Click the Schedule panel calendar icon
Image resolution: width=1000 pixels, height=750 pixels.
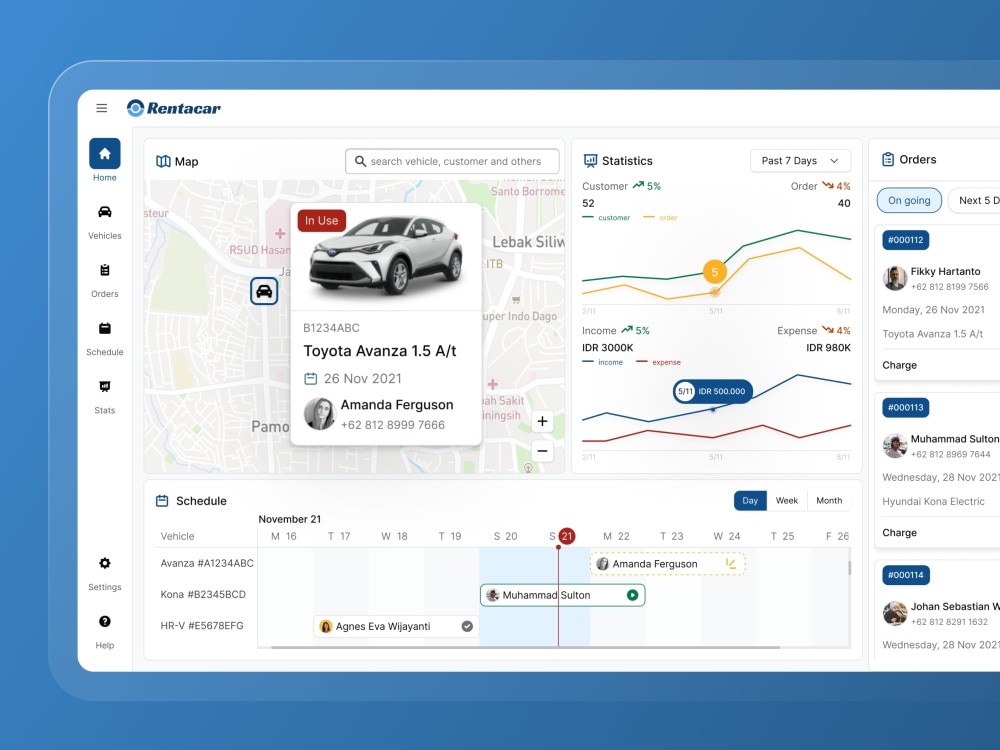click(162, 501)
